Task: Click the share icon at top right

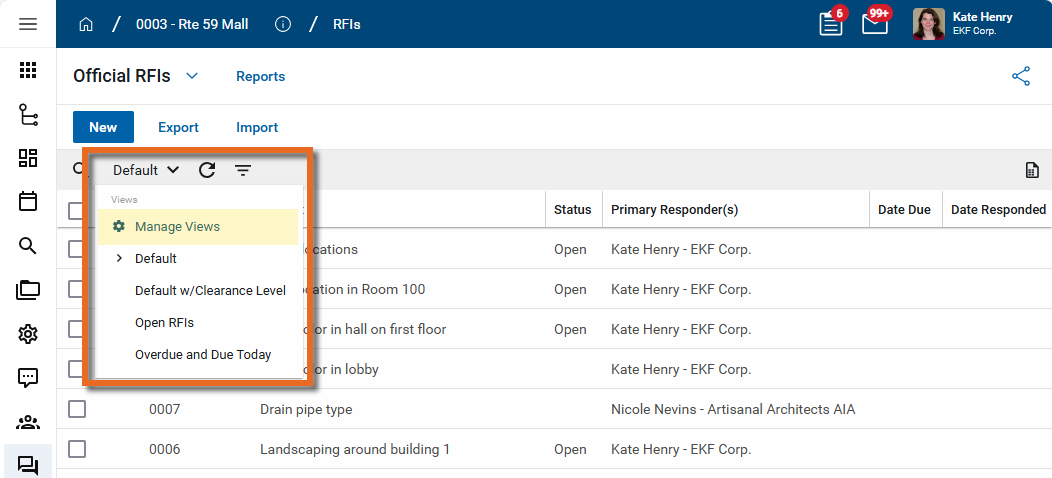Action: pyautogui.click(x=1021, y=76)
